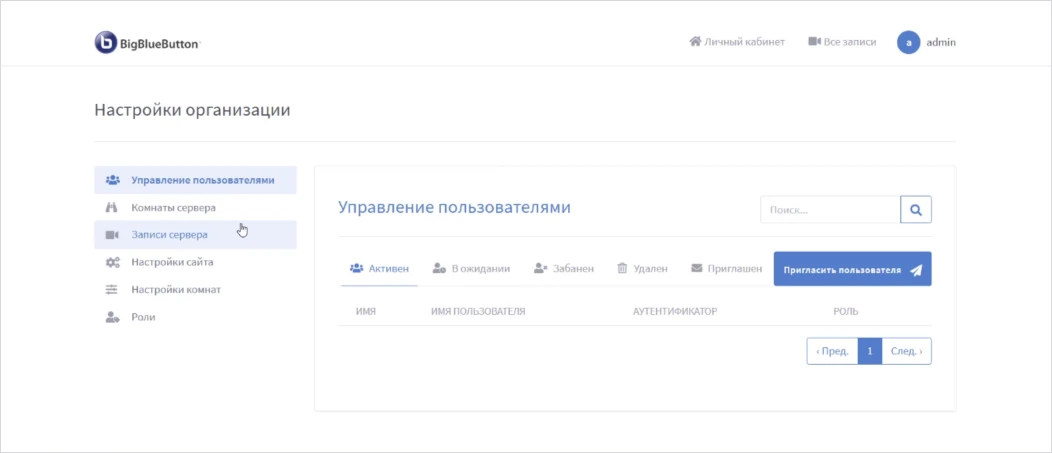Click the РОЛЬ column header
Image resolution: width=1052 pixels, height=453 pixels.
tap(845, 311)
